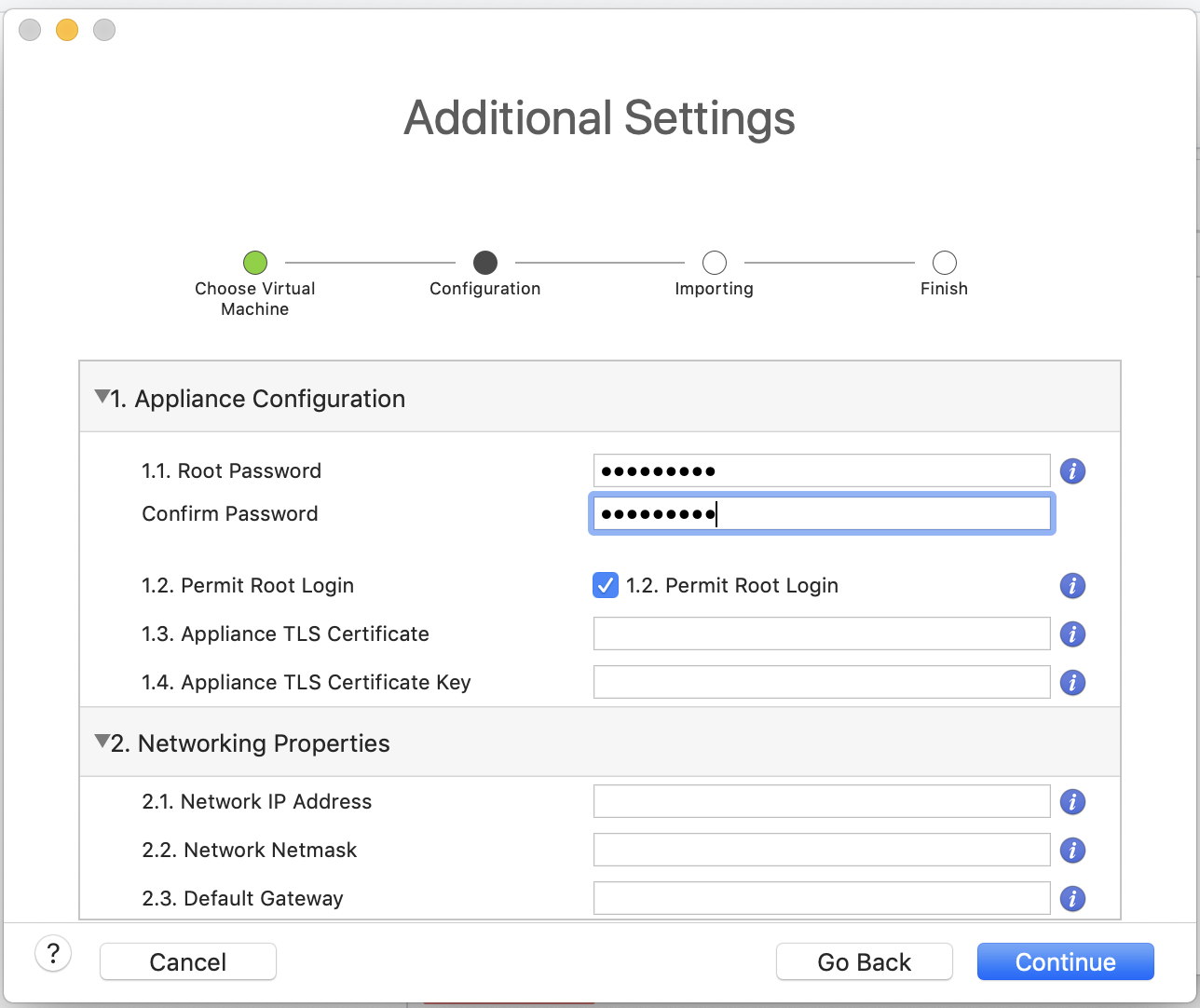
Task: Open info for Default Gateway
Action: coord(1072,899)
